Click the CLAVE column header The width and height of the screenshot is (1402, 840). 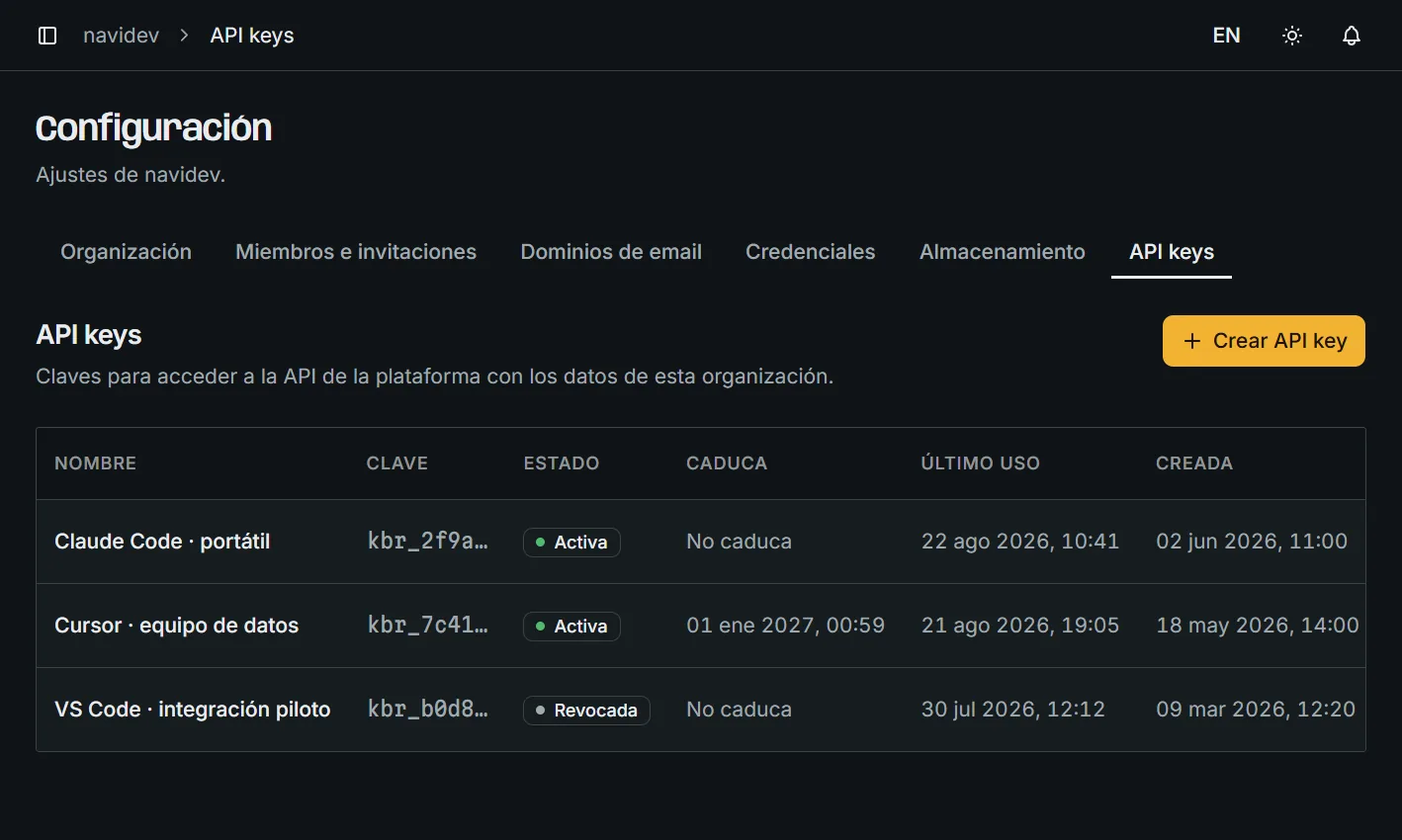(397, 463)
